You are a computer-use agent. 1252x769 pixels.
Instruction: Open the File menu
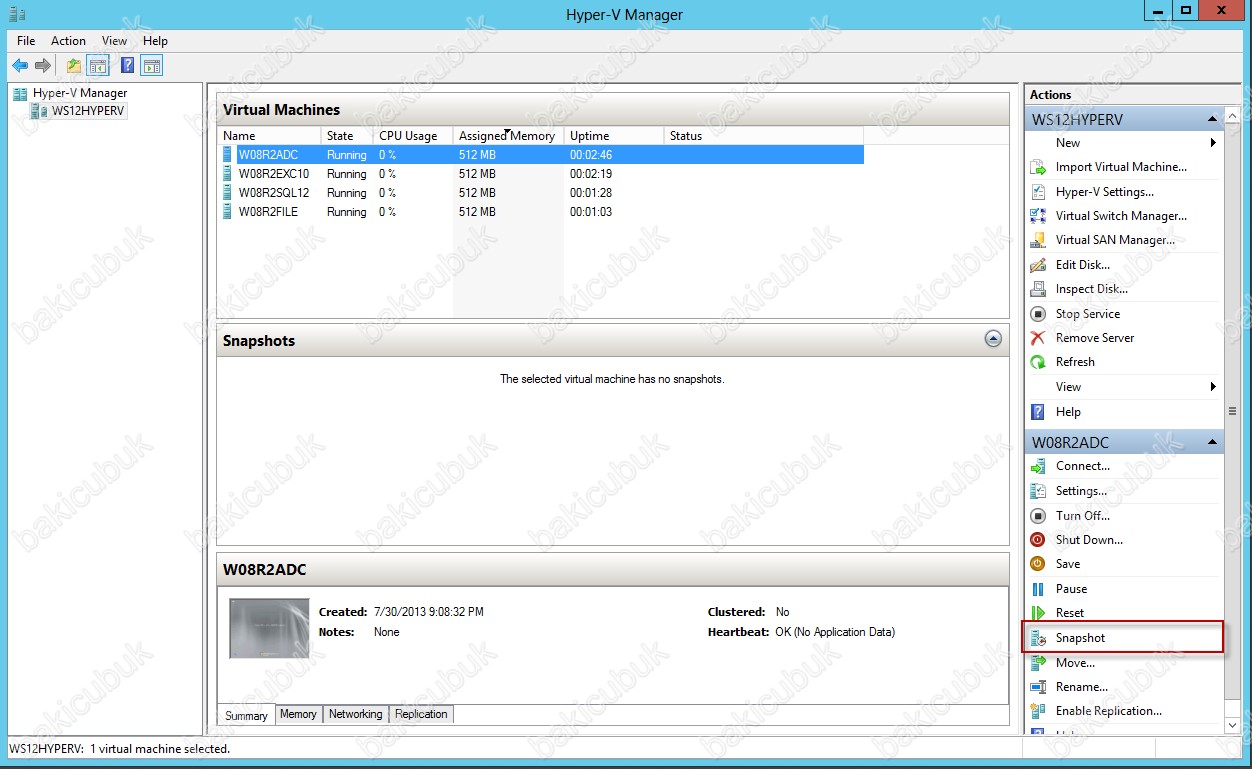click(x=26, y=41)
